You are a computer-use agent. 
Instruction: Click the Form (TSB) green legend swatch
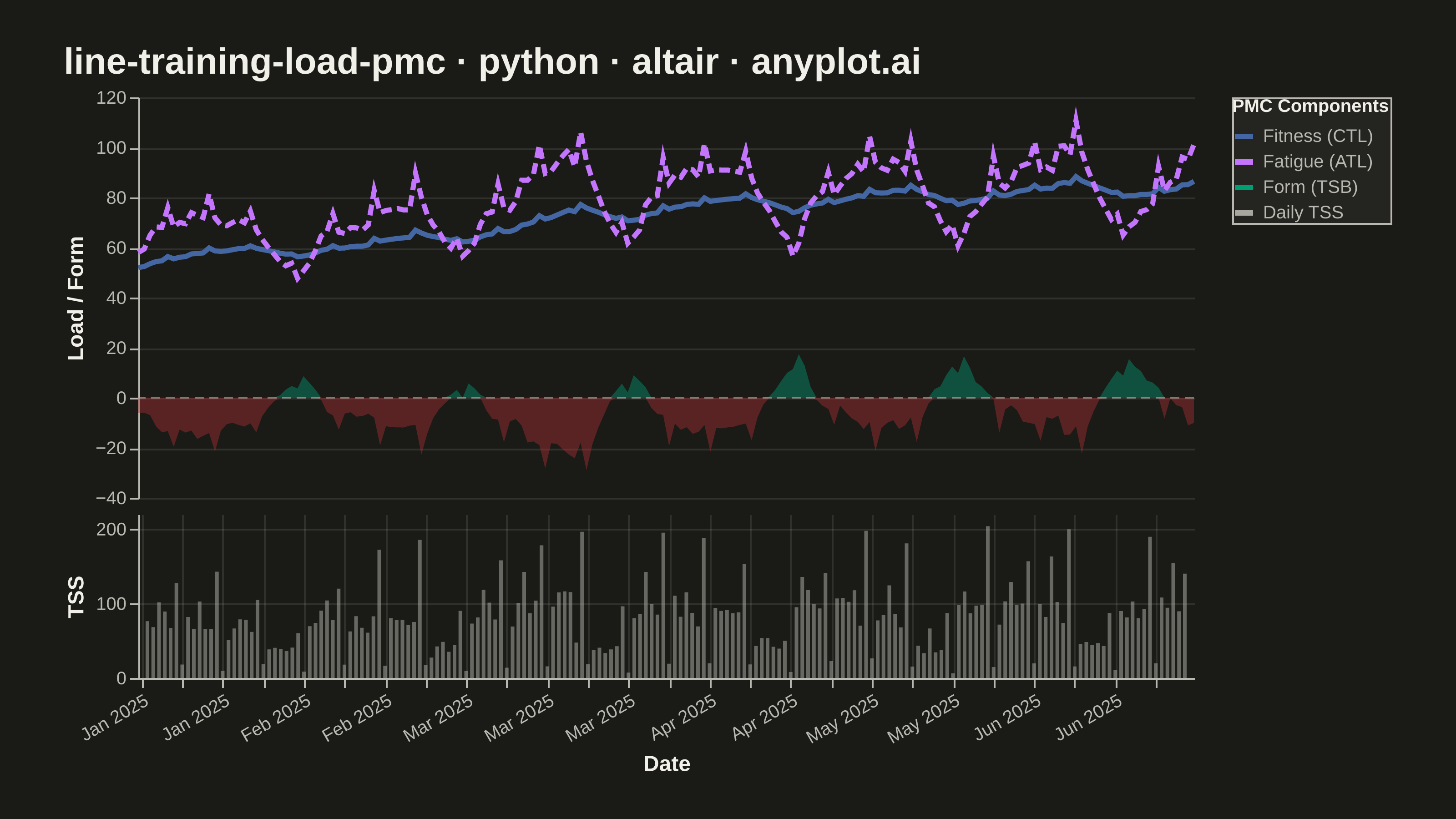point(1244,187)
